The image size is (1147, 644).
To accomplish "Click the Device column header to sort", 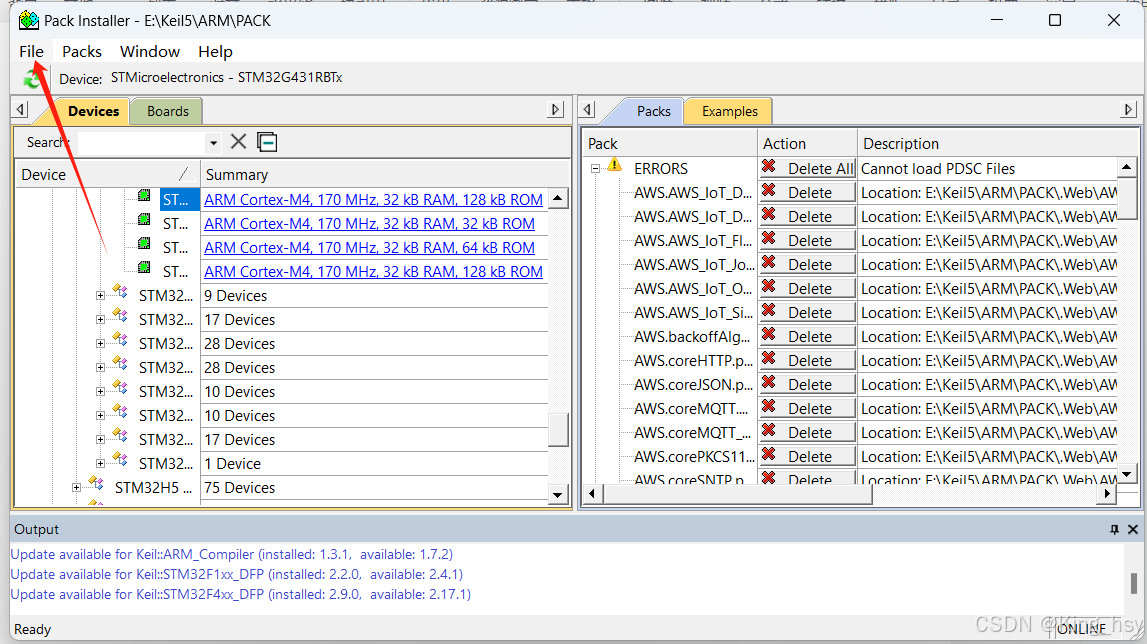I will pos(108,174).
